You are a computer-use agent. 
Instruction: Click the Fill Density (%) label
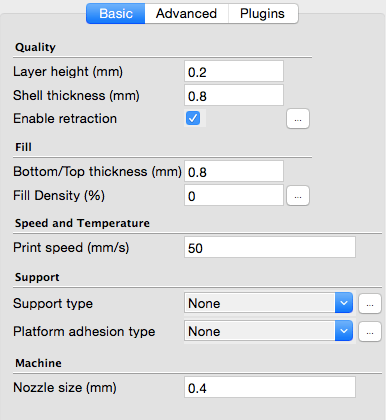point(59,196)
